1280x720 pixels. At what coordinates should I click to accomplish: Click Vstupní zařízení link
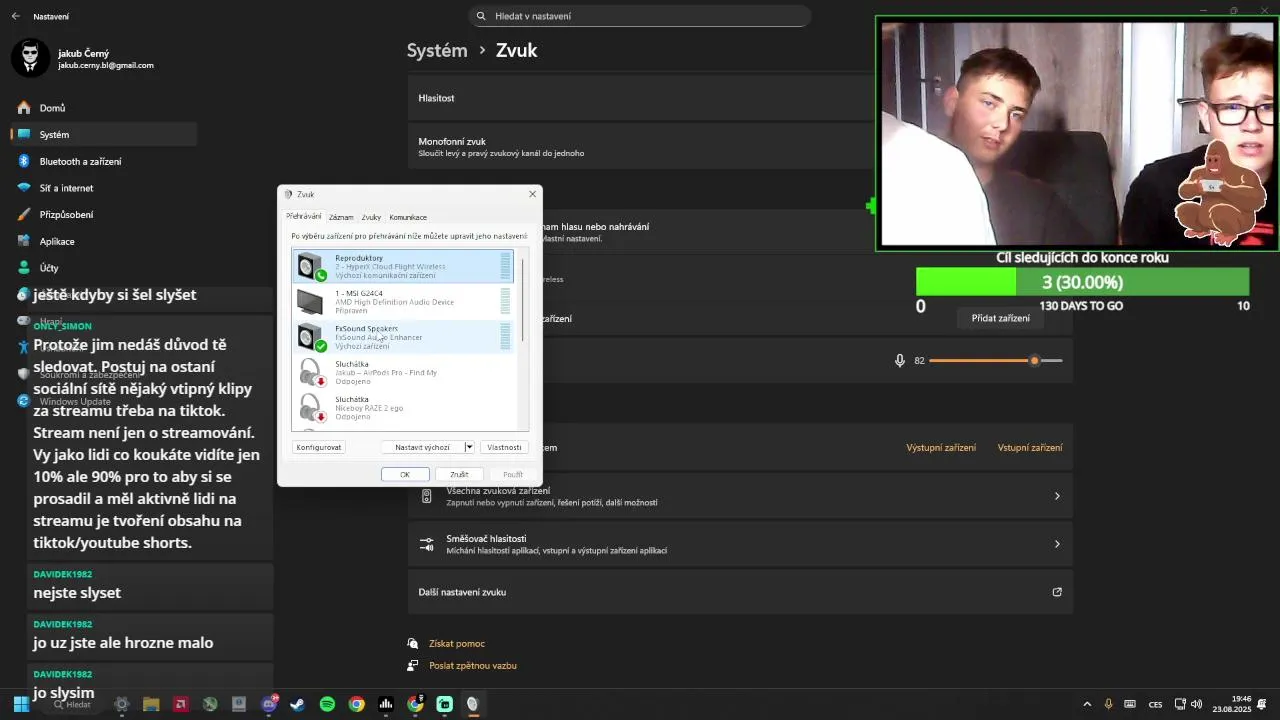click(x=1030, y=448)
